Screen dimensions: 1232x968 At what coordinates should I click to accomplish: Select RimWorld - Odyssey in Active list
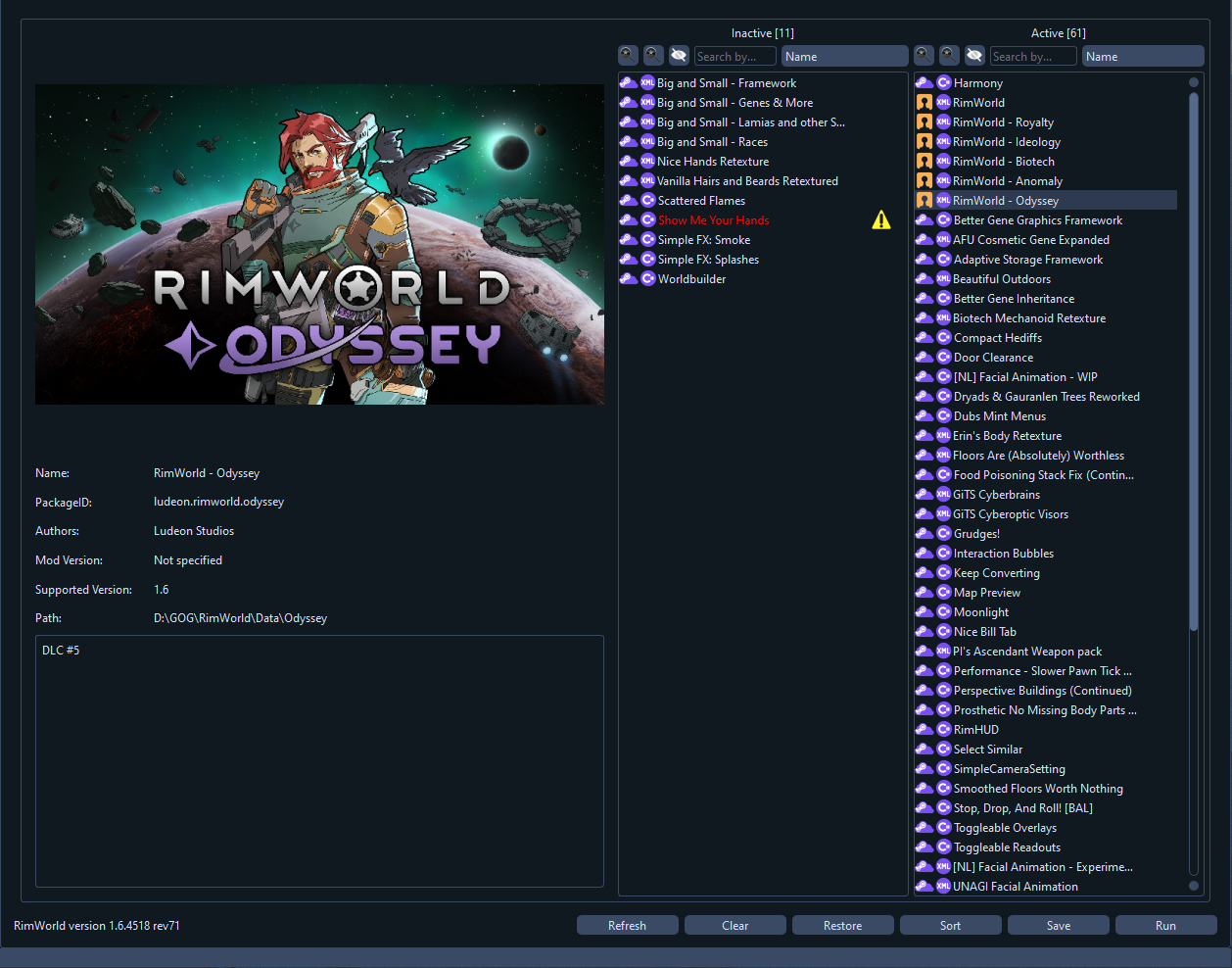(1046, 201)
